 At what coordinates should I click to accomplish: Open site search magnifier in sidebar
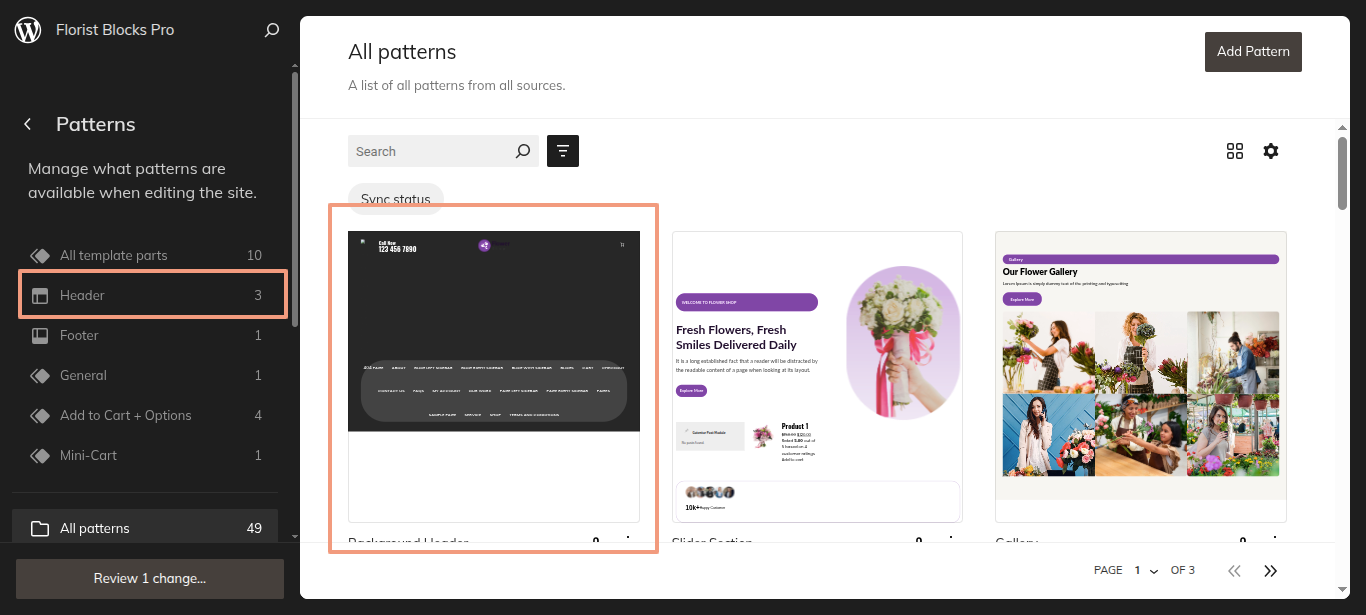271,30
